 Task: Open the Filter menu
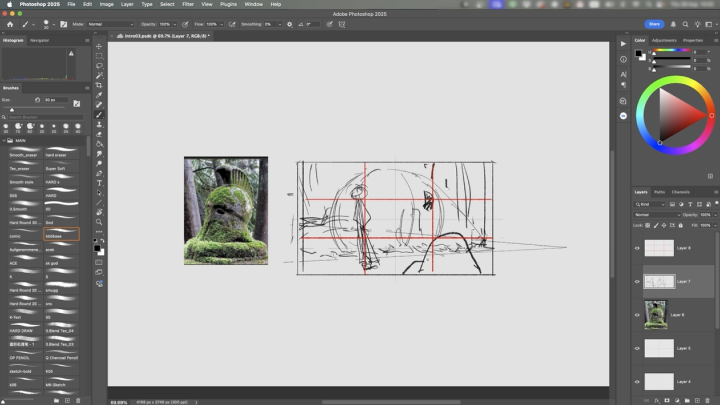189,4
